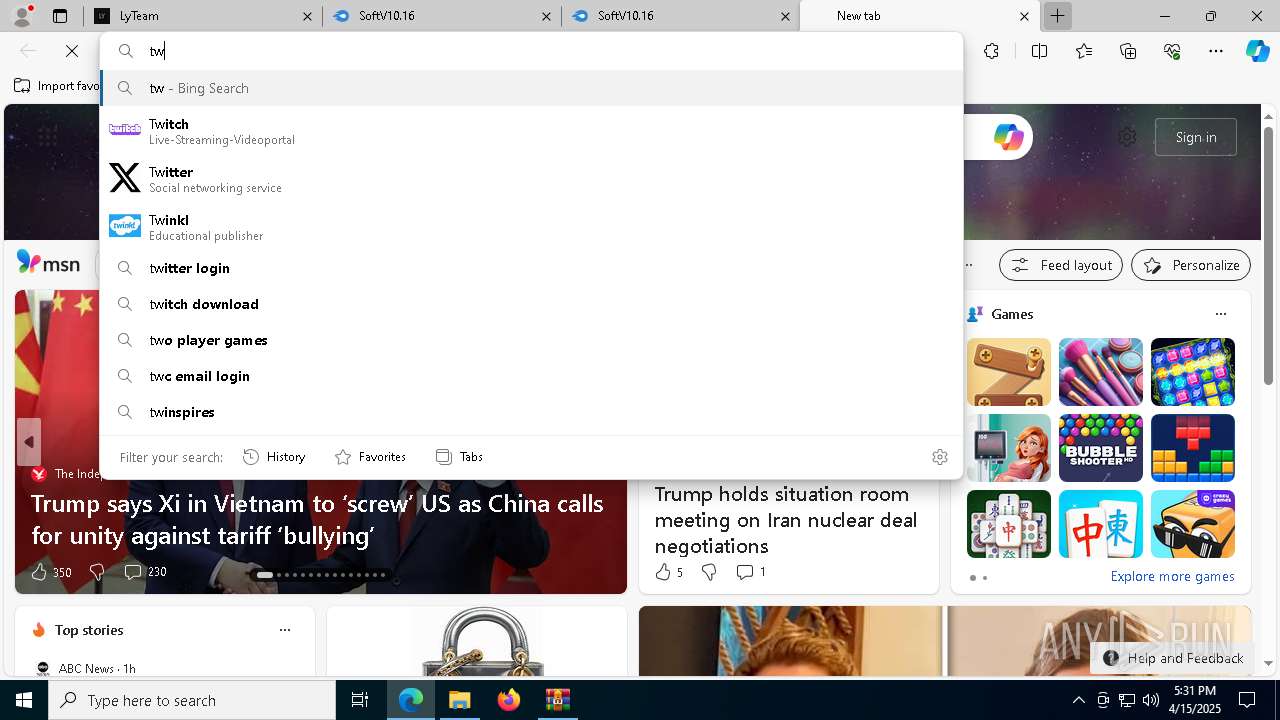Open Collections toolbar icon
This screenshot has width=1280, height=720.
(x=1128, y=51)
